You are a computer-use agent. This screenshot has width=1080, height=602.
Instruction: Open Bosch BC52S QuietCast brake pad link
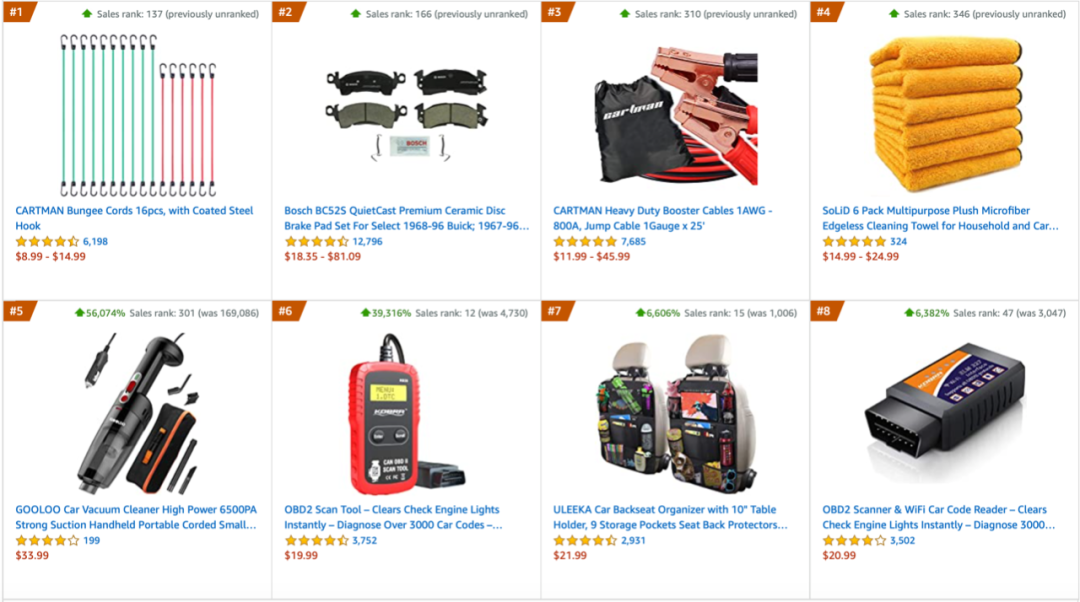(x=406, y=218)
